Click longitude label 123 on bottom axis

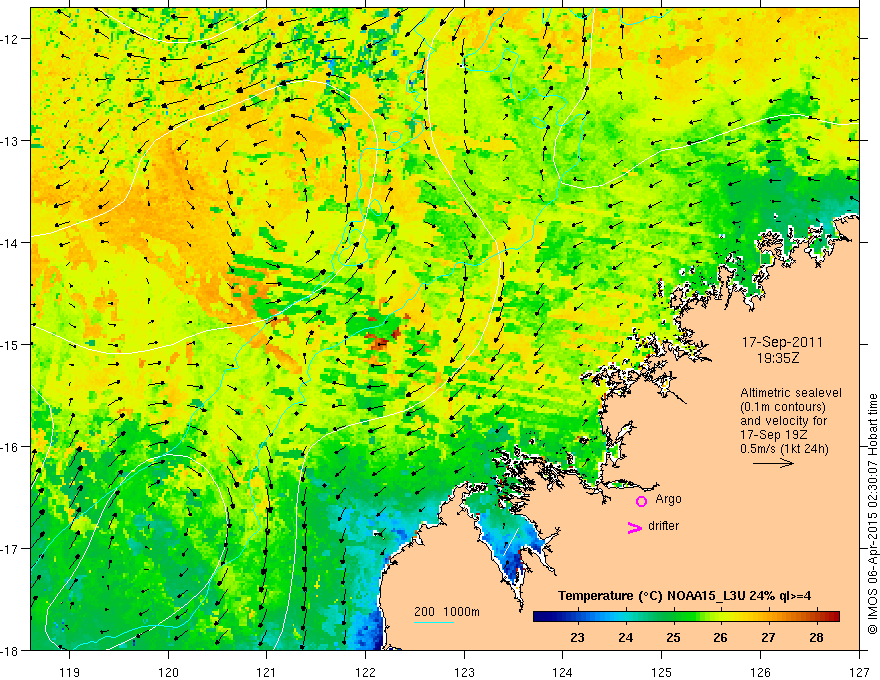[464, 672]
